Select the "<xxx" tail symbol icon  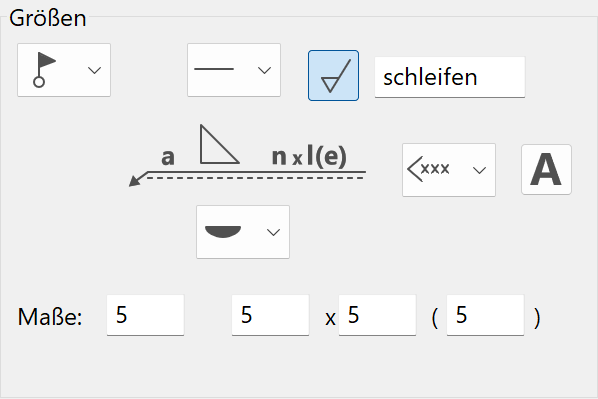click(x=428, y=169)
